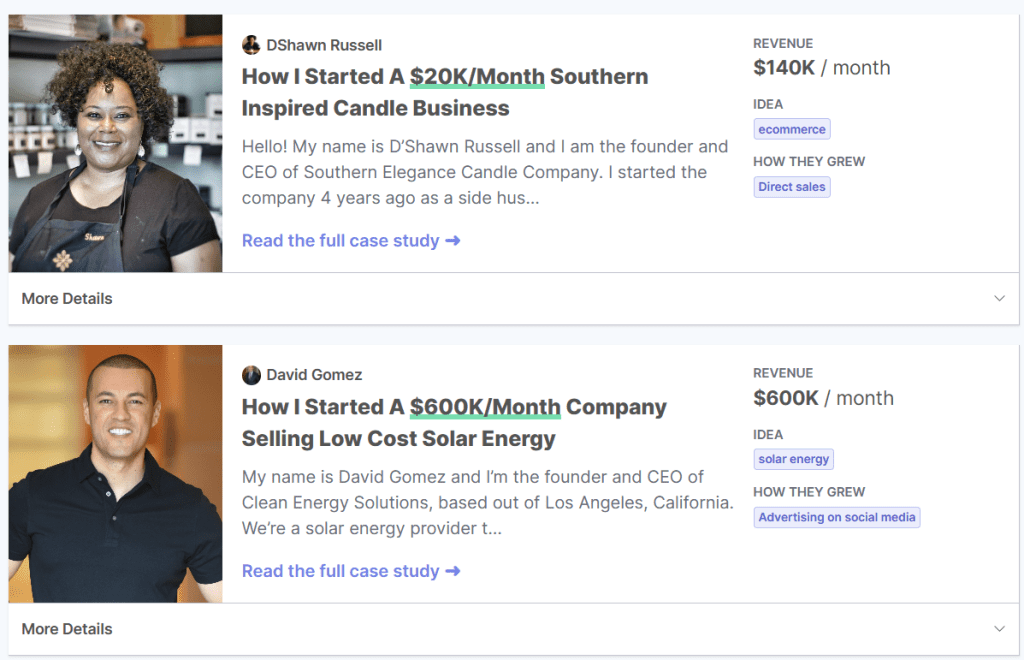Viewport: 1024px width, 660px height.
Task: Click DShawn Russell's avatar icon
Action: [251, 44]
